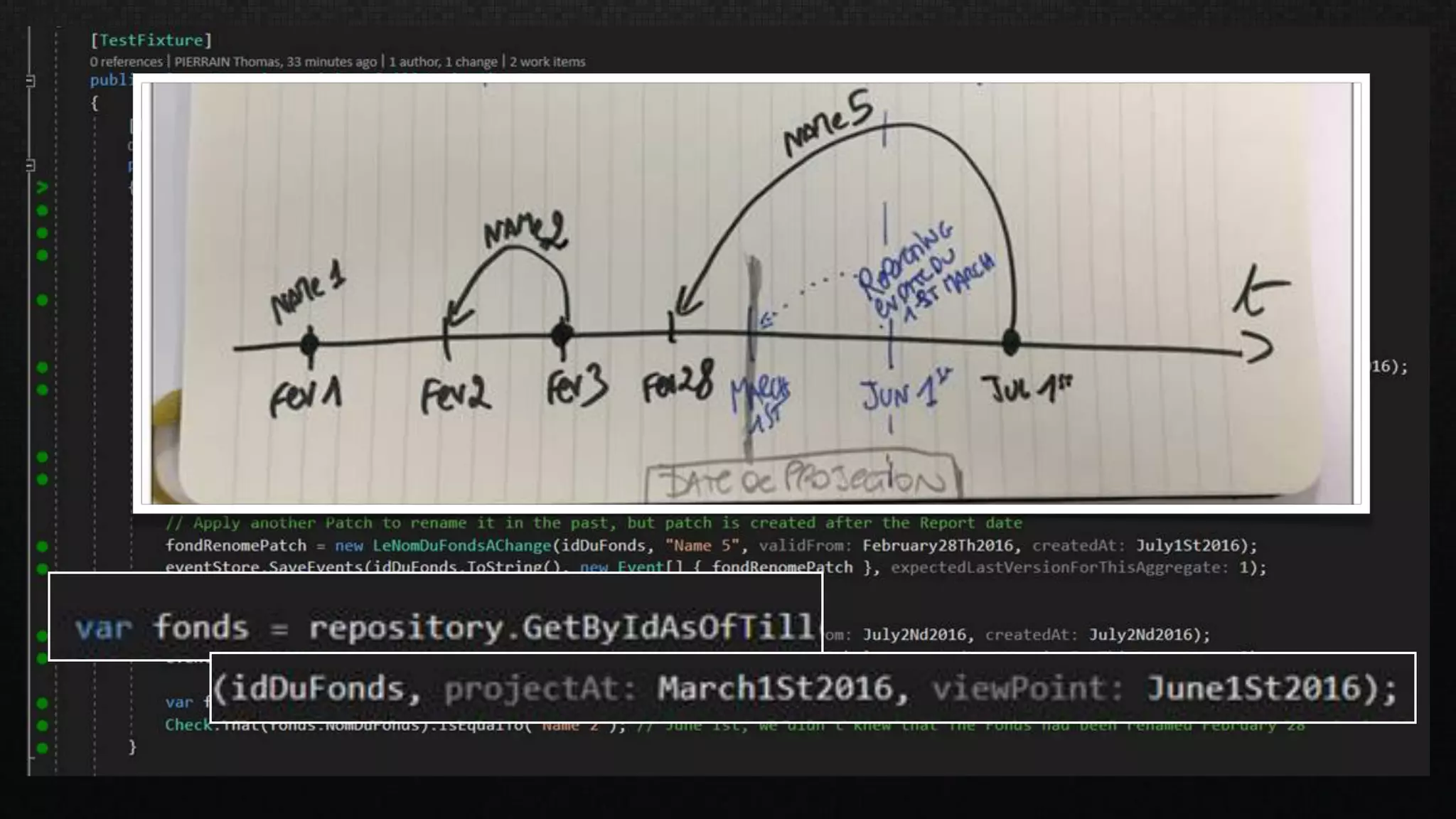The width and height of the screenshot is (1456, 819).
Task: Open the '2 work items' CodeLens link
Action: [x=547, y=62]
